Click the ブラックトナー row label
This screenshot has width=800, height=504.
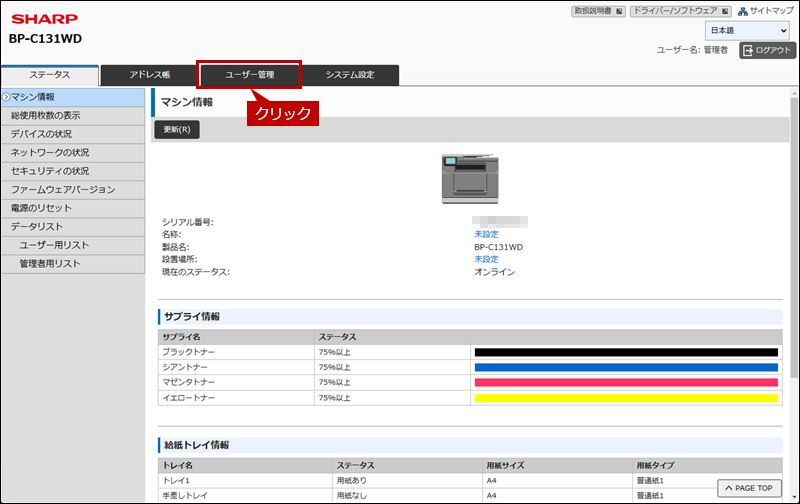tap(188, 352)
